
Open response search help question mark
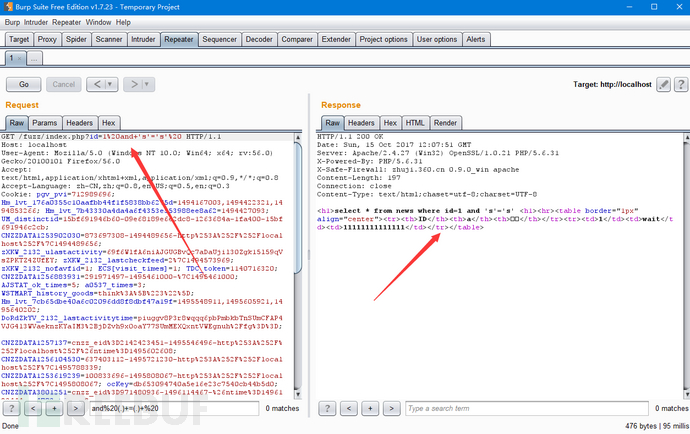click(x=327, y=408)
